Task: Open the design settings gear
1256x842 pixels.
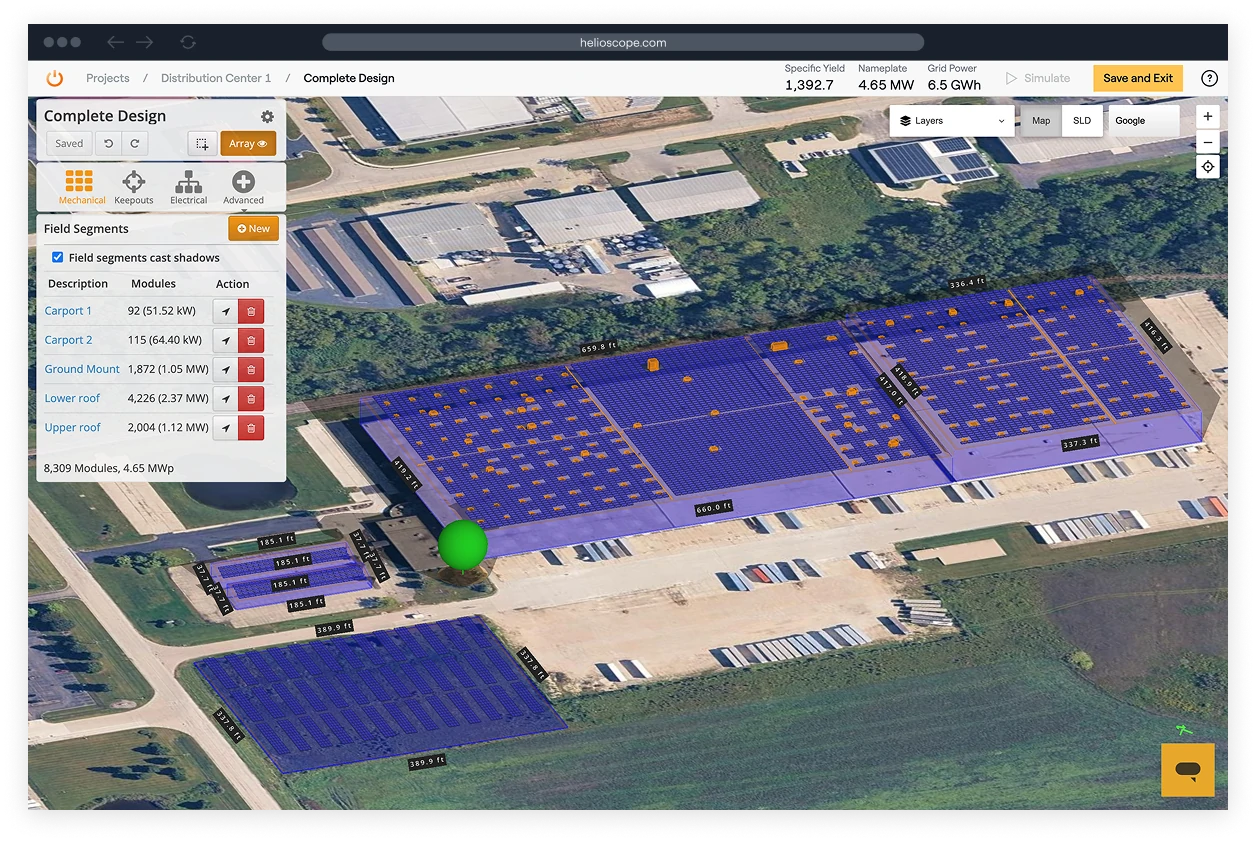Action: [267, 116]
